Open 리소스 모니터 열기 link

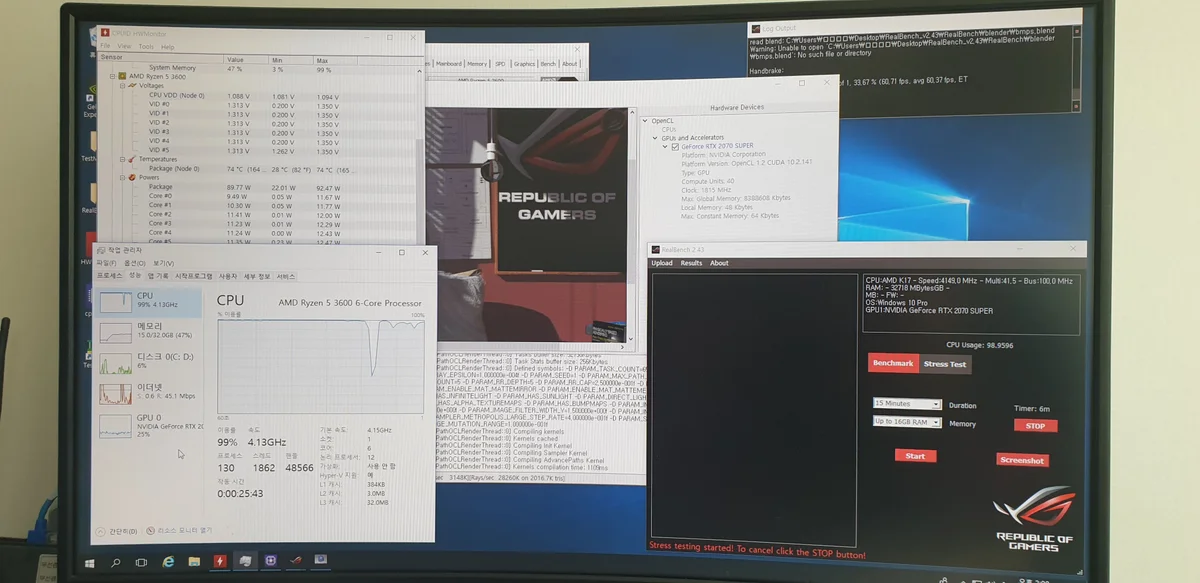pyautogui.click(x=180, y=530)
